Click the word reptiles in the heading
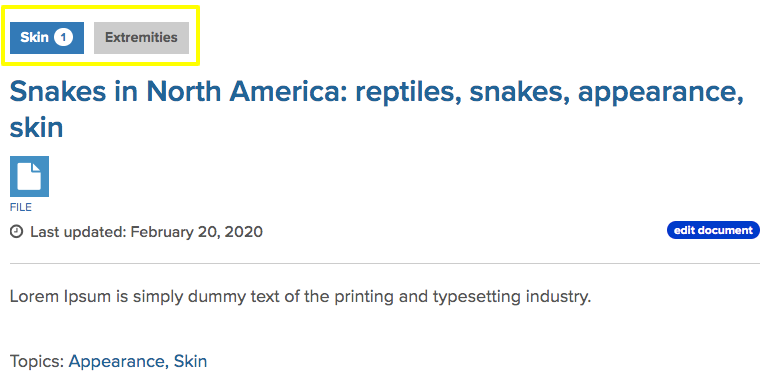This screenshot has width=776, height=386. [x=408, y=92]
